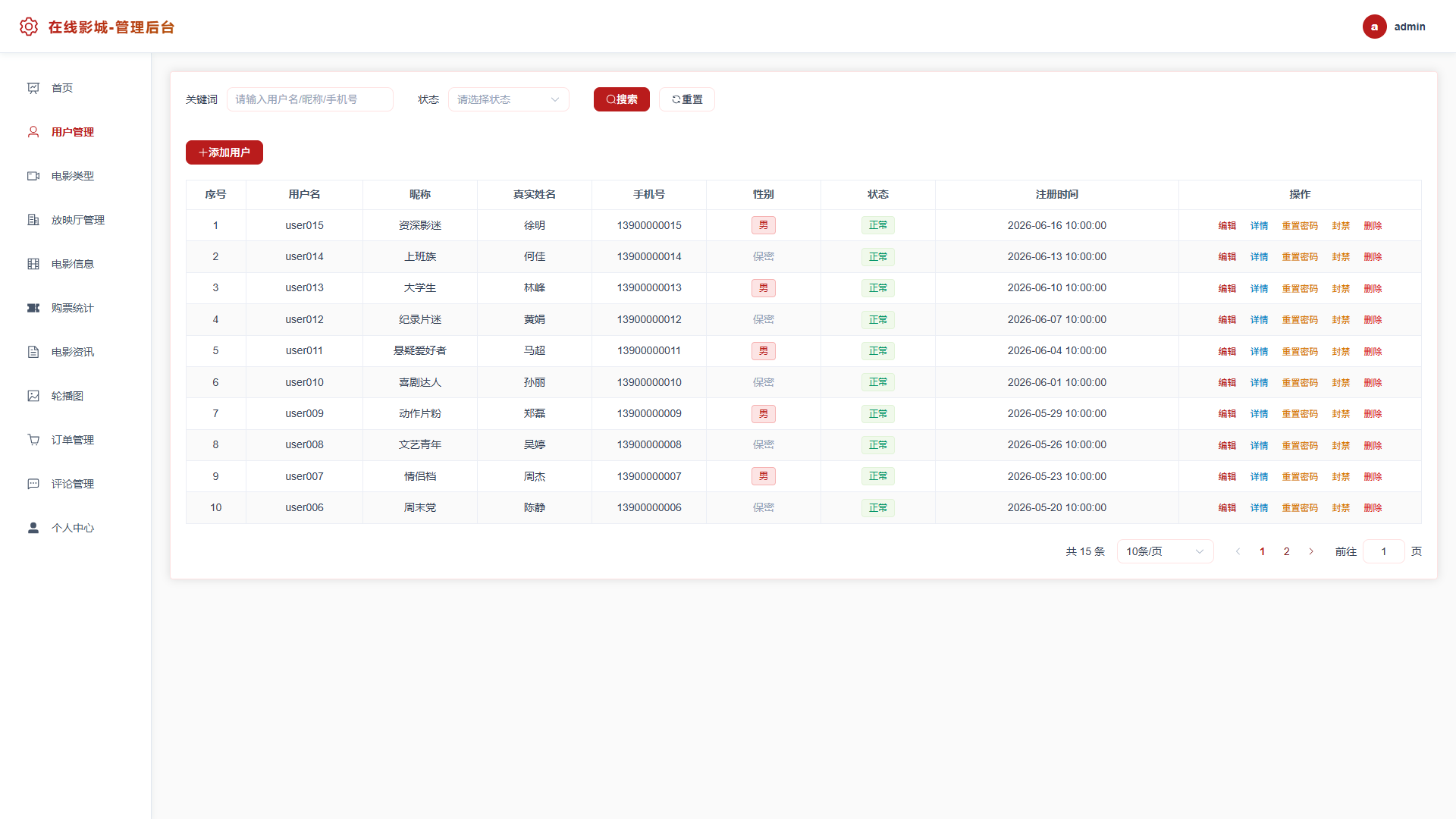Click the gear logo icon in header
Screen dimensions: 1456x819
click(x=29, y=27)
